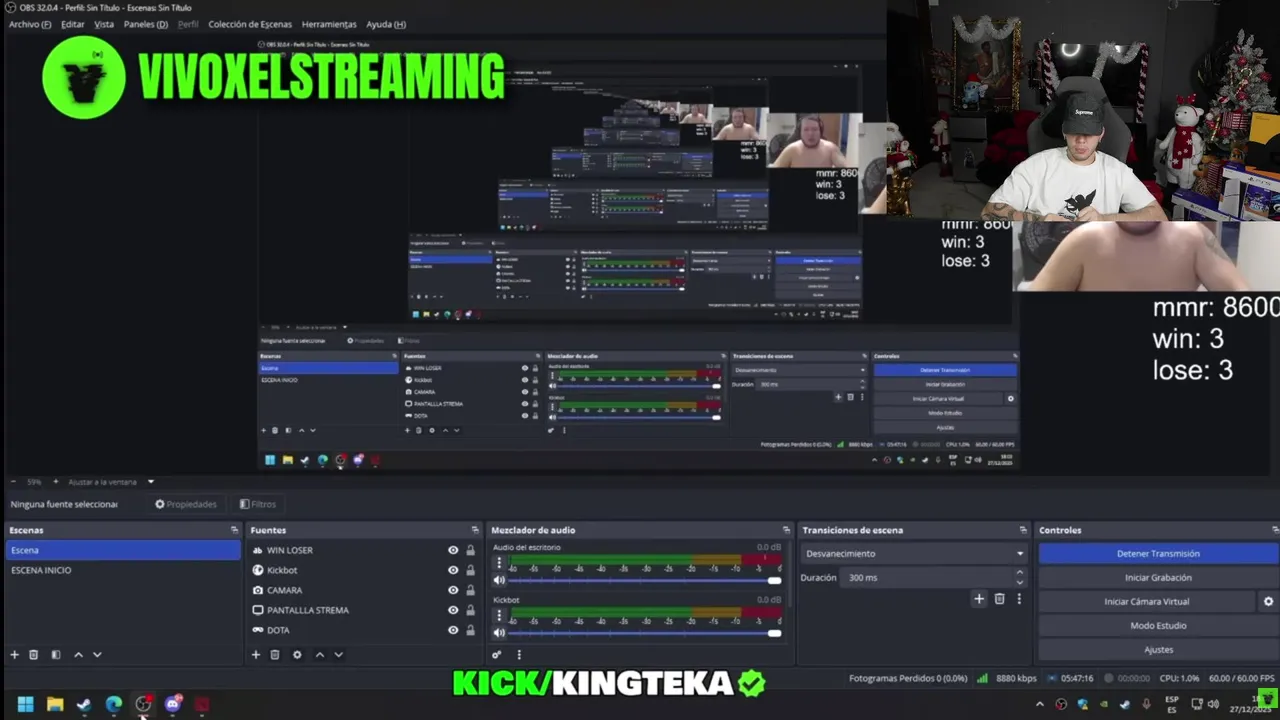Open Audio del escritorio options three dots
Screen dimensions: 1280x720
(x=499, y=563)
